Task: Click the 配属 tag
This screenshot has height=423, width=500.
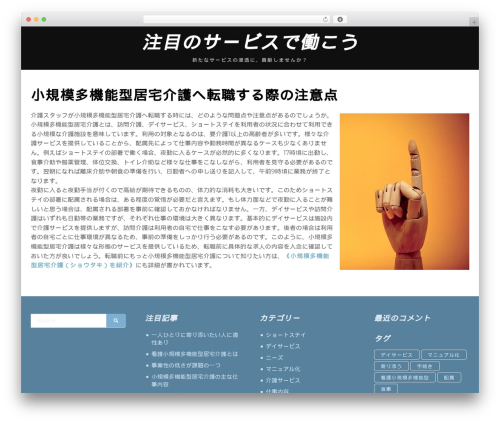Action: point(449,377)
